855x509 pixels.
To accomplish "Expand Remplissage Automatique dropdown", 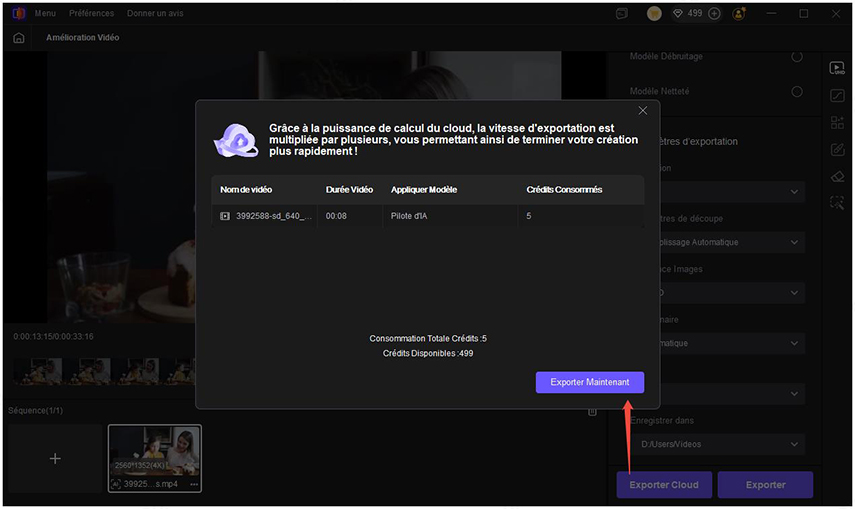I will coord(794,242).
